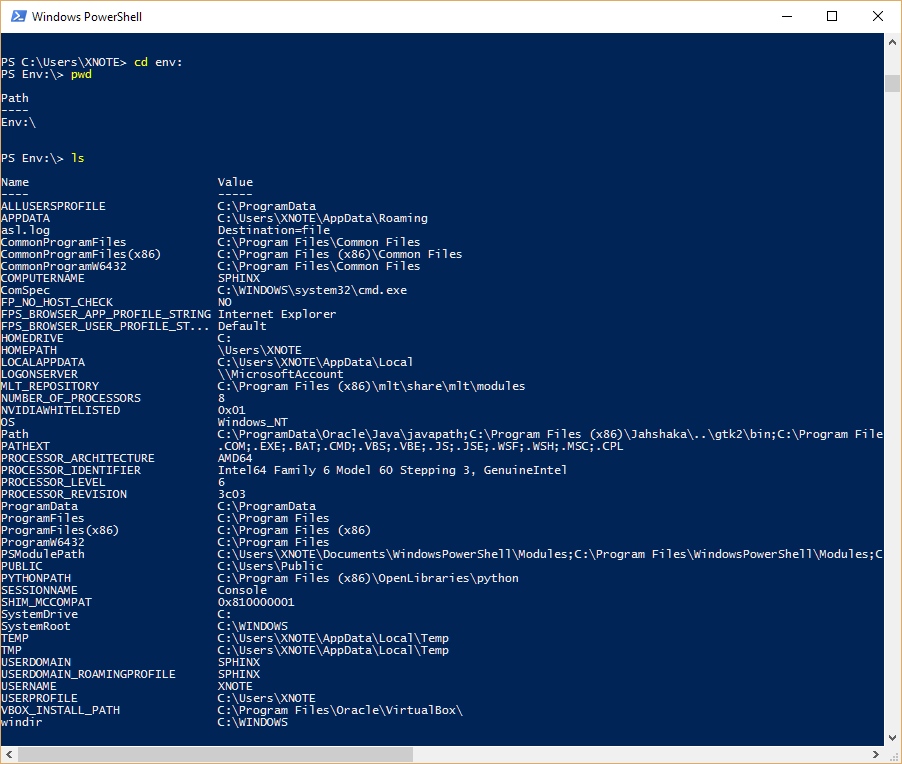Click the 'C:\Users\Public' value
The height and width of the screenshot is (764, 902).
270,566
